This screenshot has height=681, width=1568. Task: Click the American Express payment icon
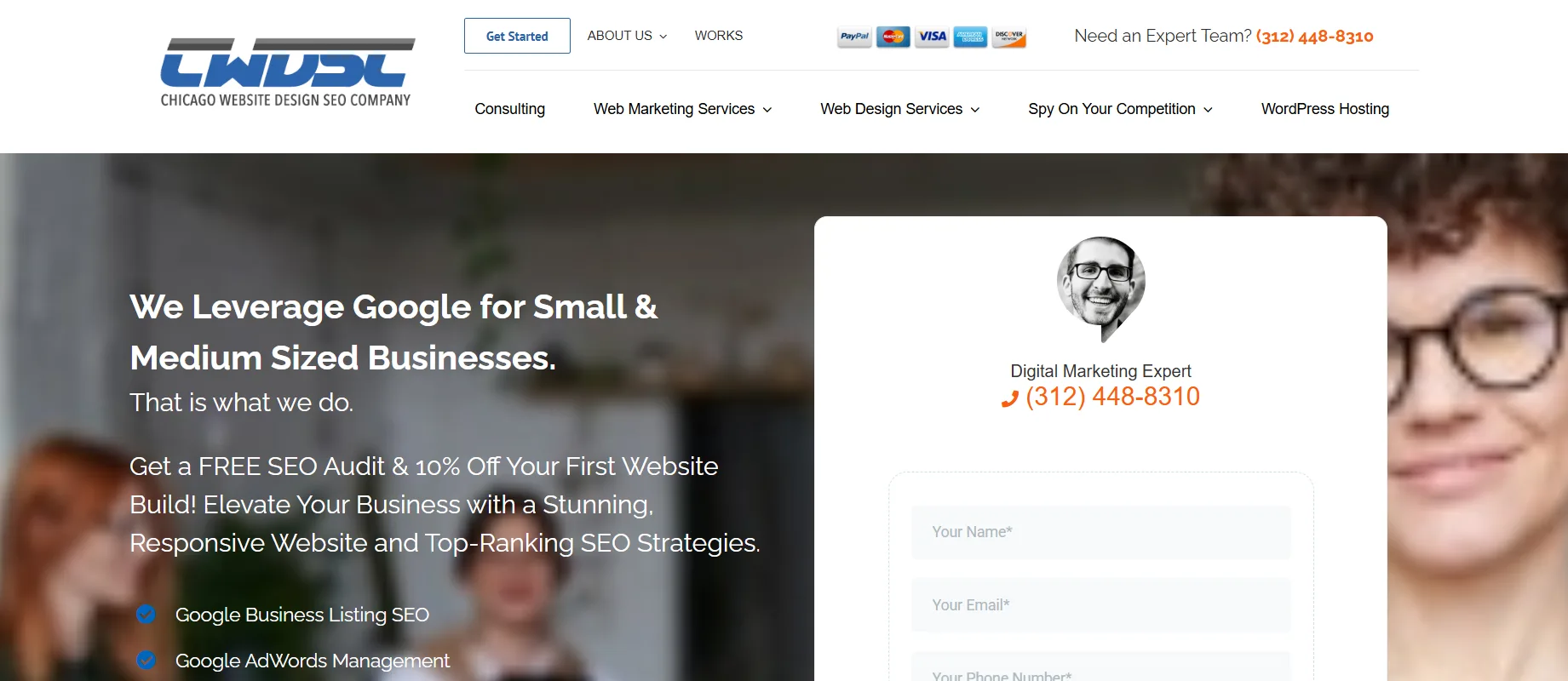coord(970,37)
